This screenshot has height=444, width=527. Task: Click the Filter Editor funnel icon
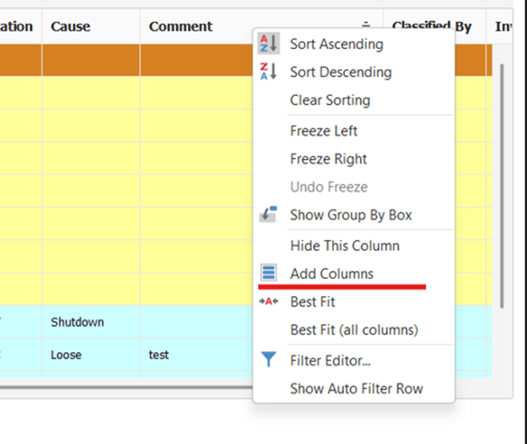click(x=269, y=359)
